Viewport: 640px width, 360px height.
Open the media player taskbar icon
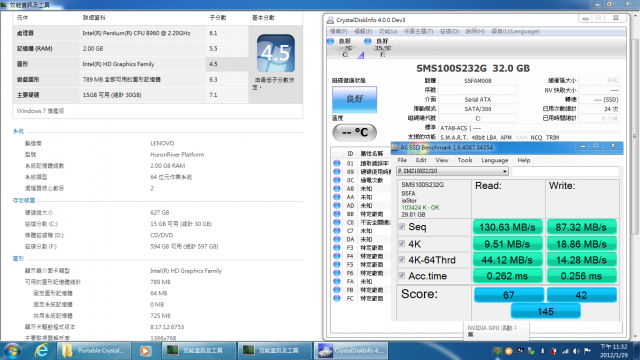click(145, 351)
